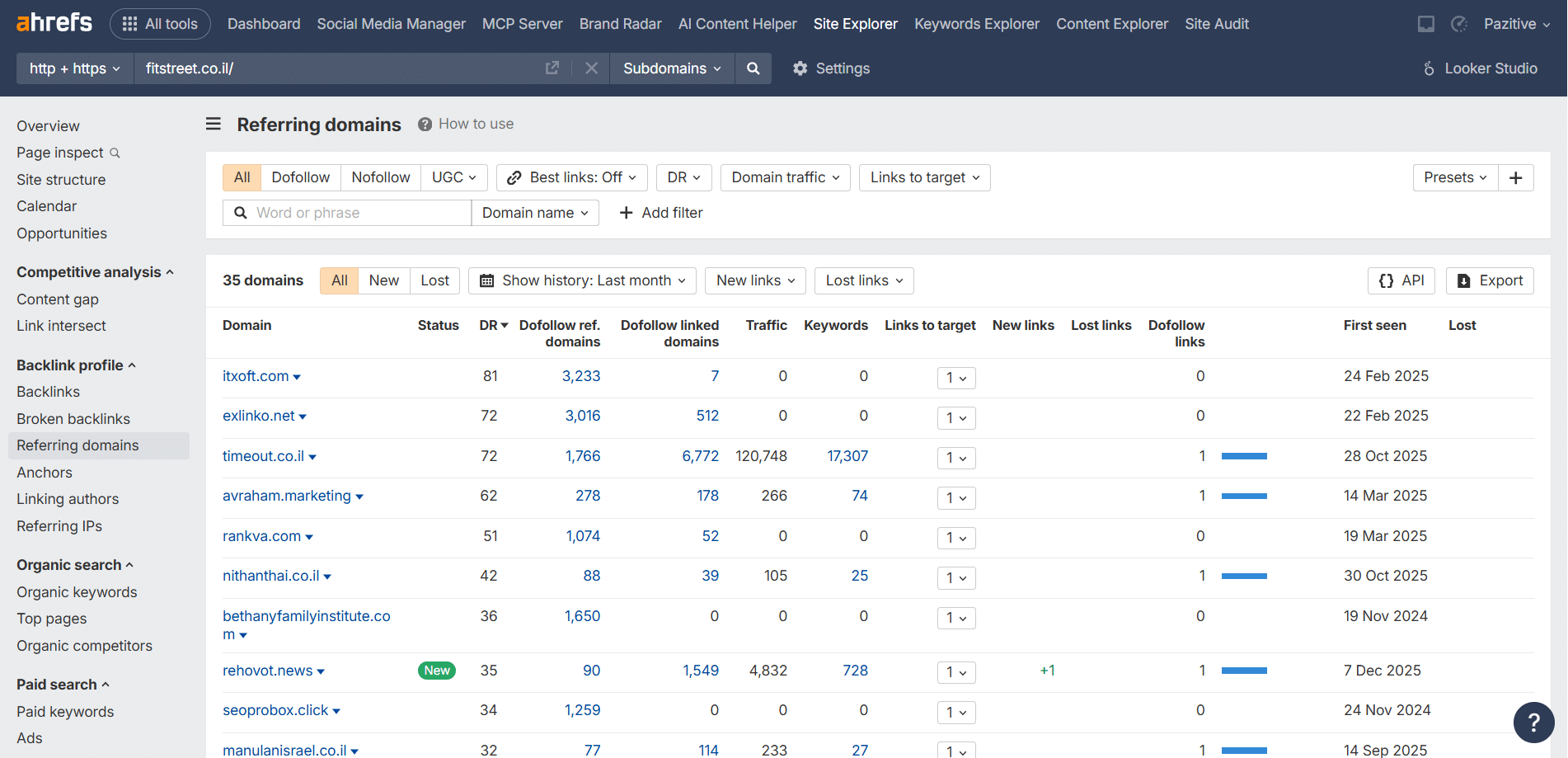Open the target URL in a new tab icon
1568x758 pixels.
pyautogui.click(x=552, y=68)
